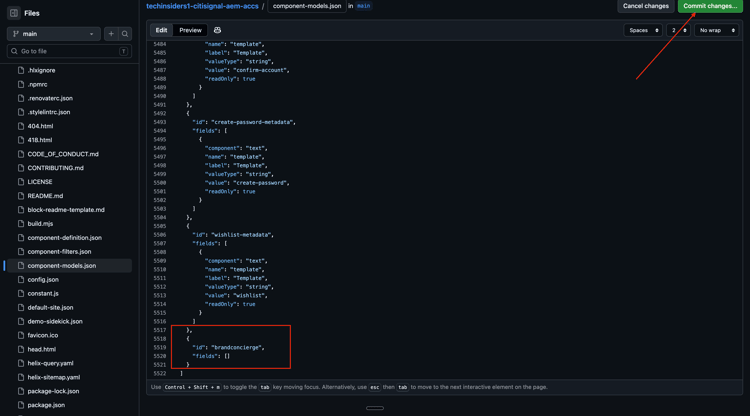Viewport: 750px width, 416px height.
Task: Click Commit changes button
Action: pos(710,6)
